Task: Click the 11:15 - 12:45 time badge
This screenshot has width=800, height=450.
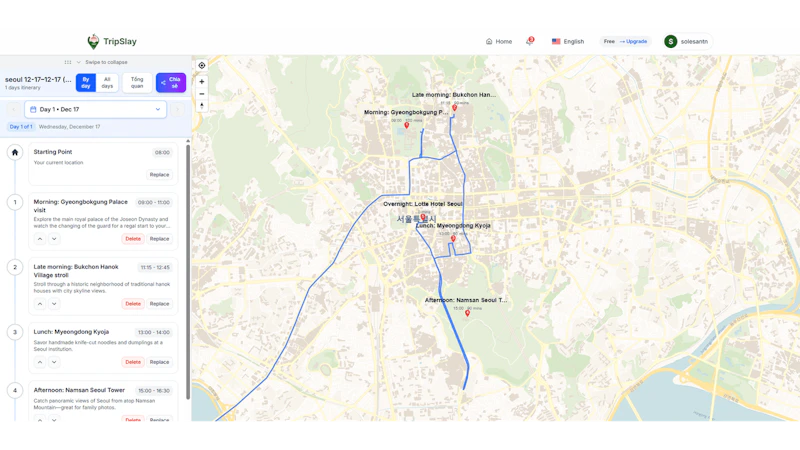Action: 155,267
